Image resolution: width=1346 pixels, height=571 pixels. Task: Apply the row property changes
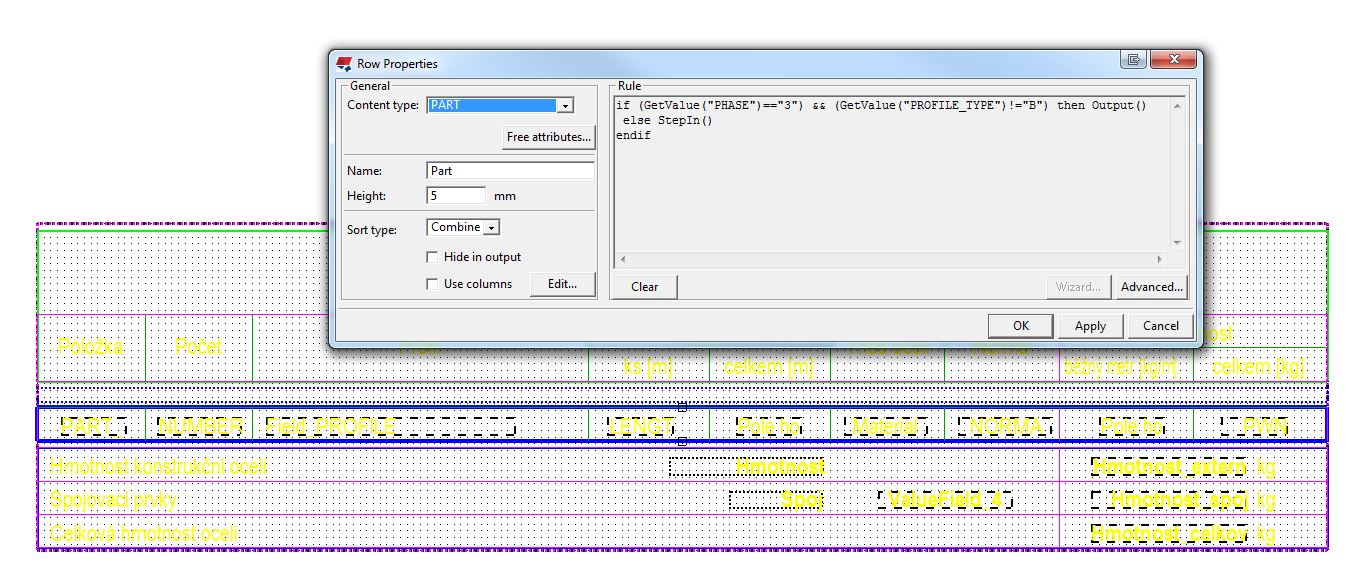click(x=1090, y=326)
